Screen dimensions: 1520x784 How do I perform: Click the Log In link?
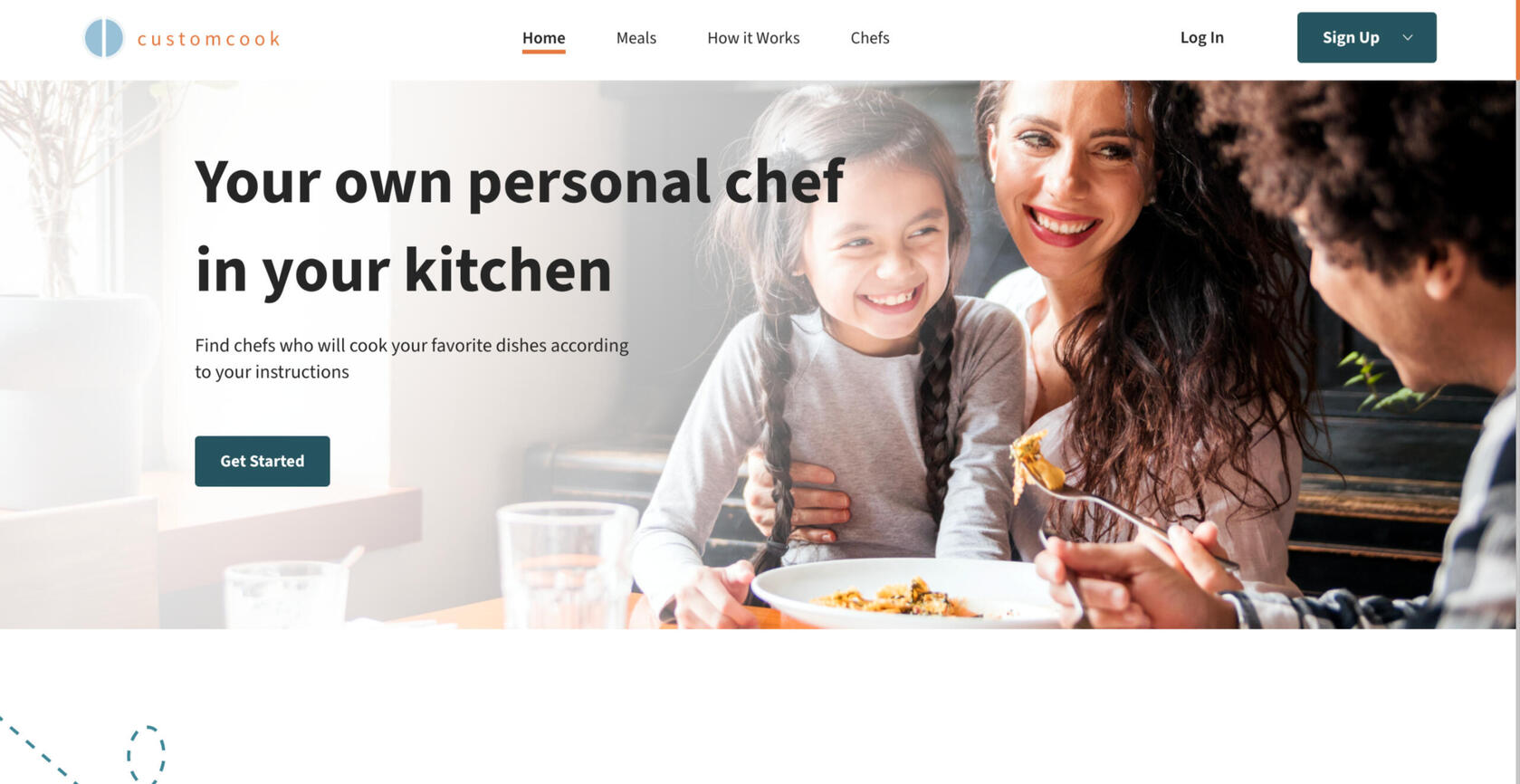point(1201,37)
